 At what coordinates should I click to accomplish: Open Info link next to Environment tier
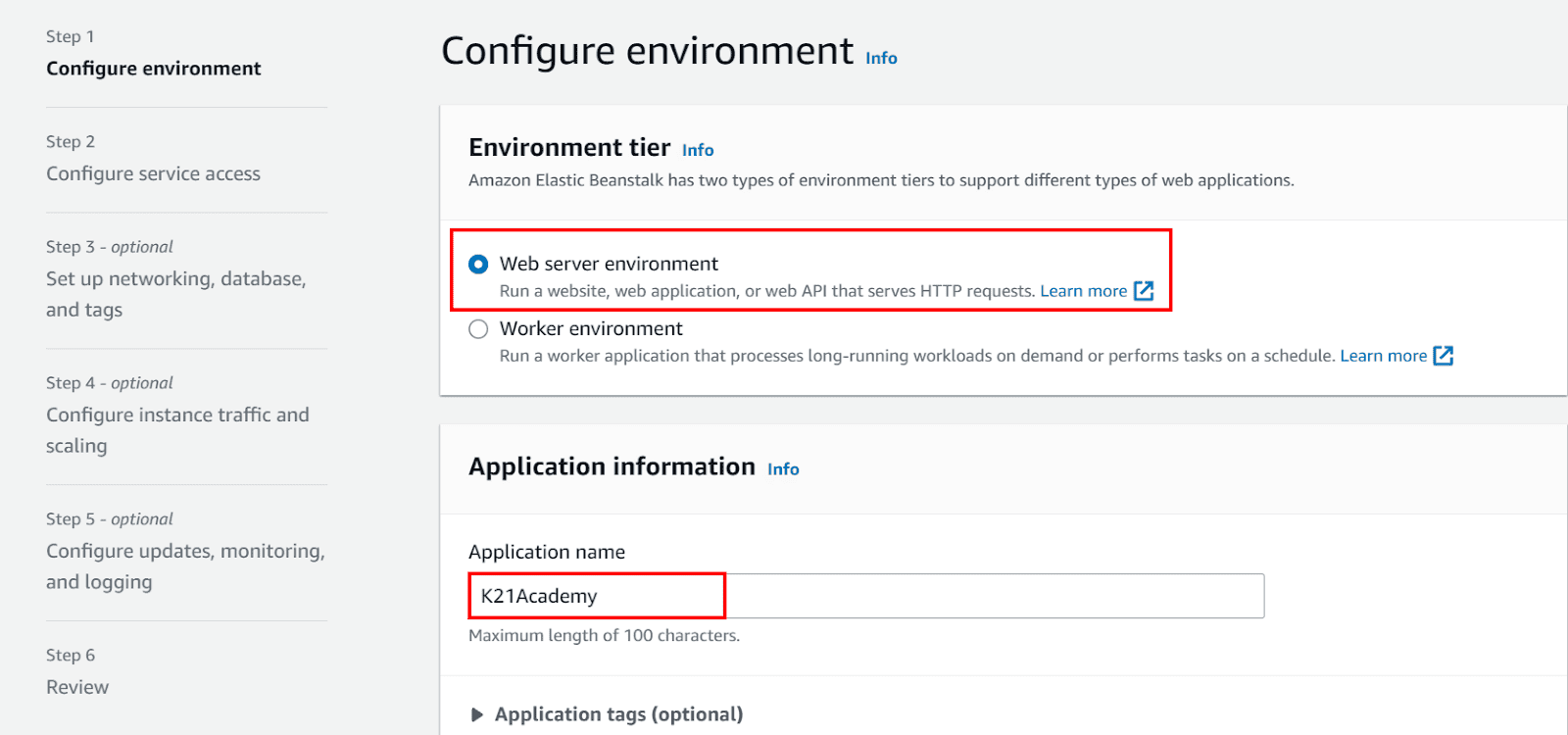(698, 150)
